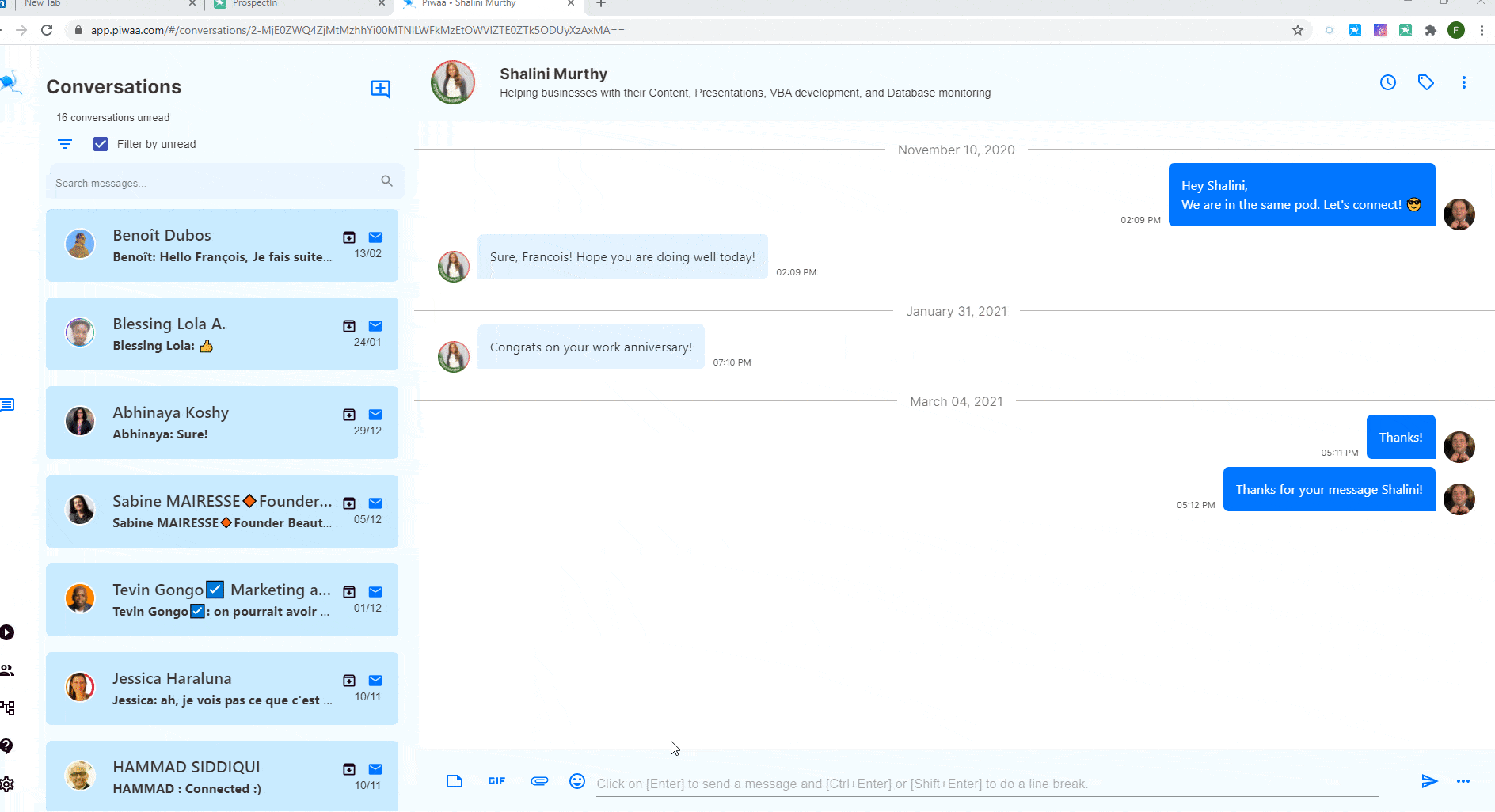Open Abhinaya Koshy conversation
This screenshot has height=812, width=1495.
[222, 423]
